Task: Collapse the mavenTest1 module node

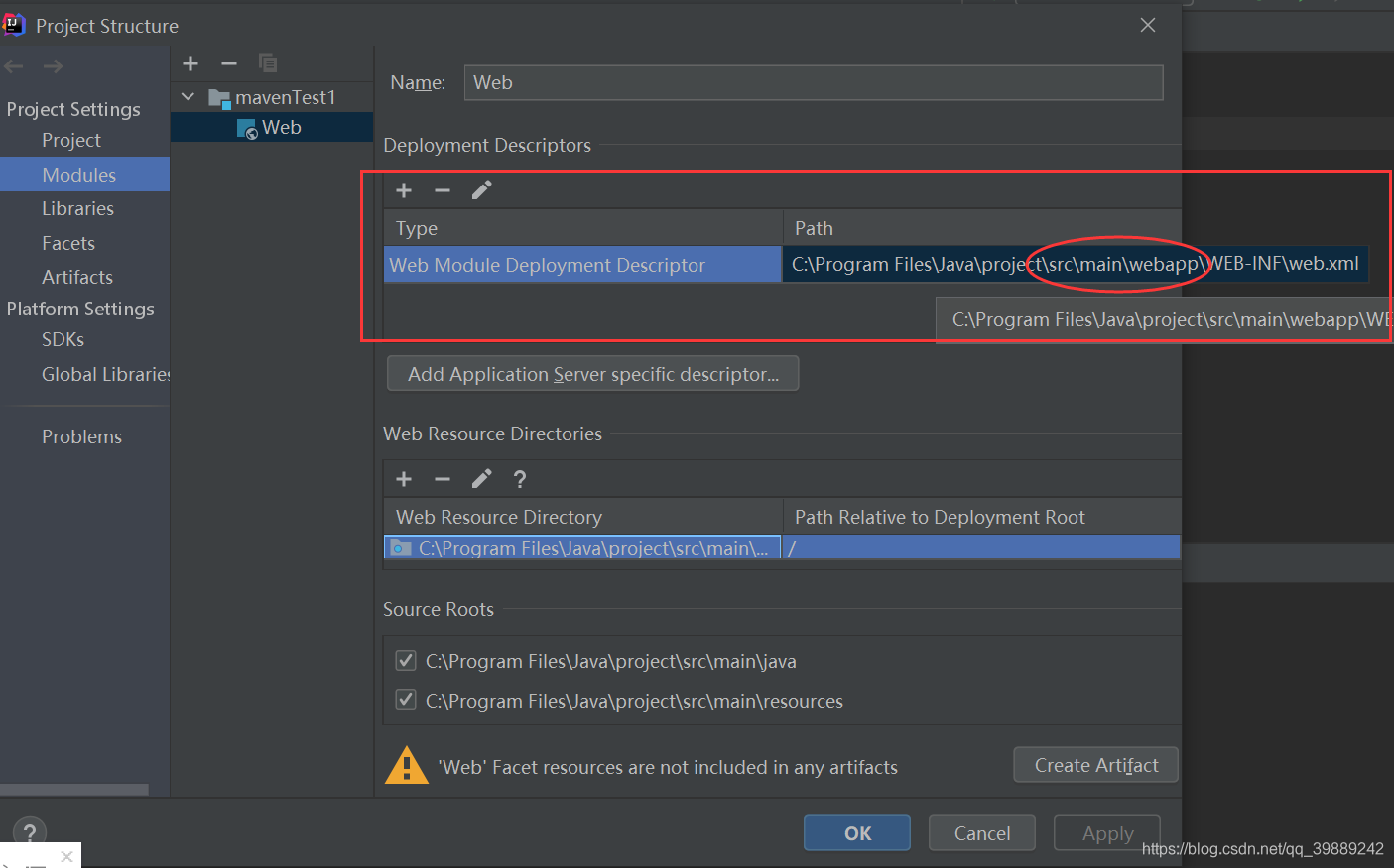Action: [x=189, y=97]
